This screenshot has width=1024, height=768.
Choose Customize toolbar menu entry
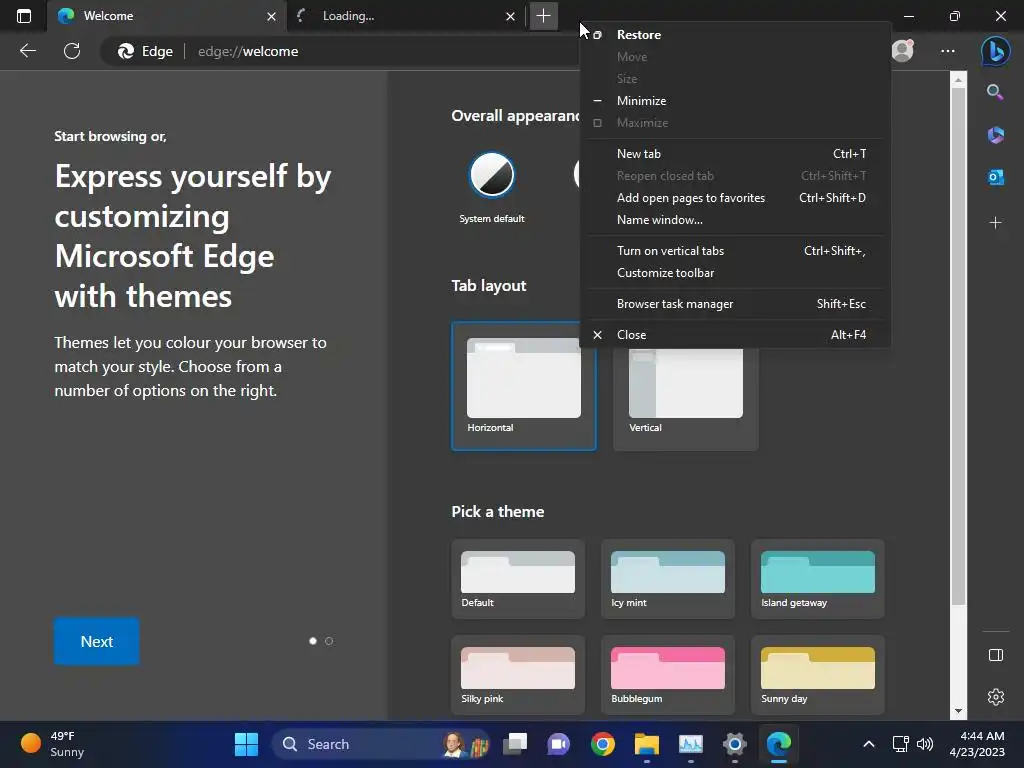[735, 273]
